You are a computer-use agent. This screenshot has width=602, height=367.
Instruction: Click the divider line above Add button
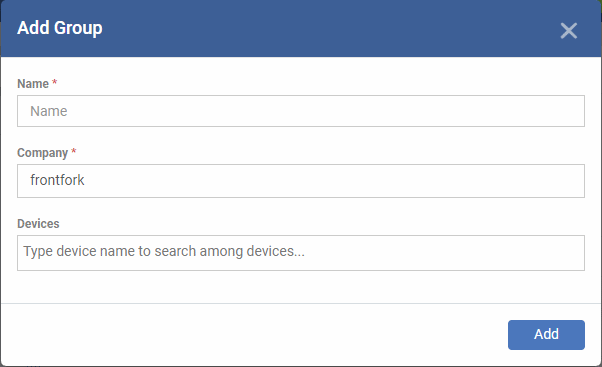click(x=301, y=304)
